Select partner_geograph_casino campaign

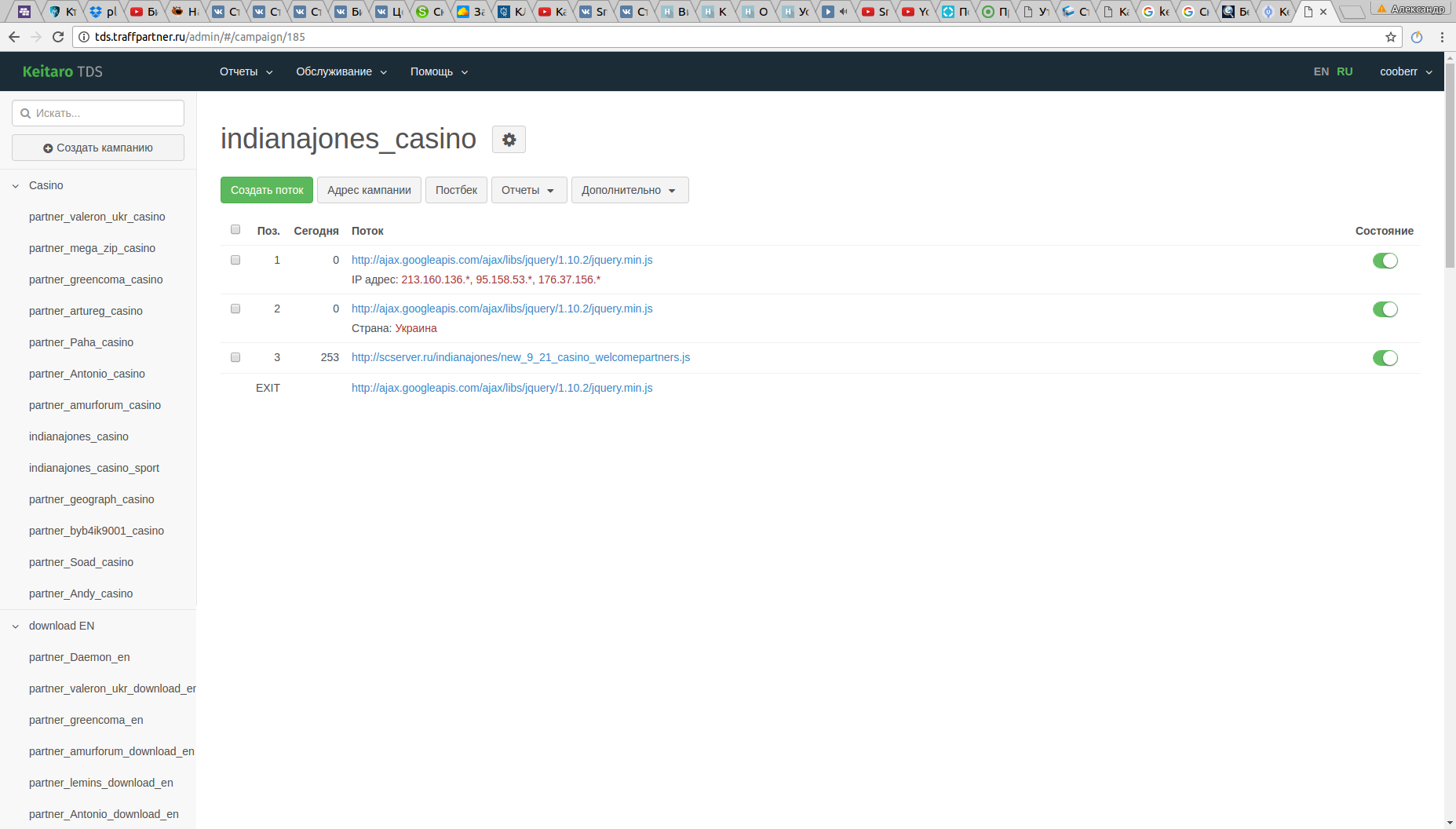click(x=91, y=499)
